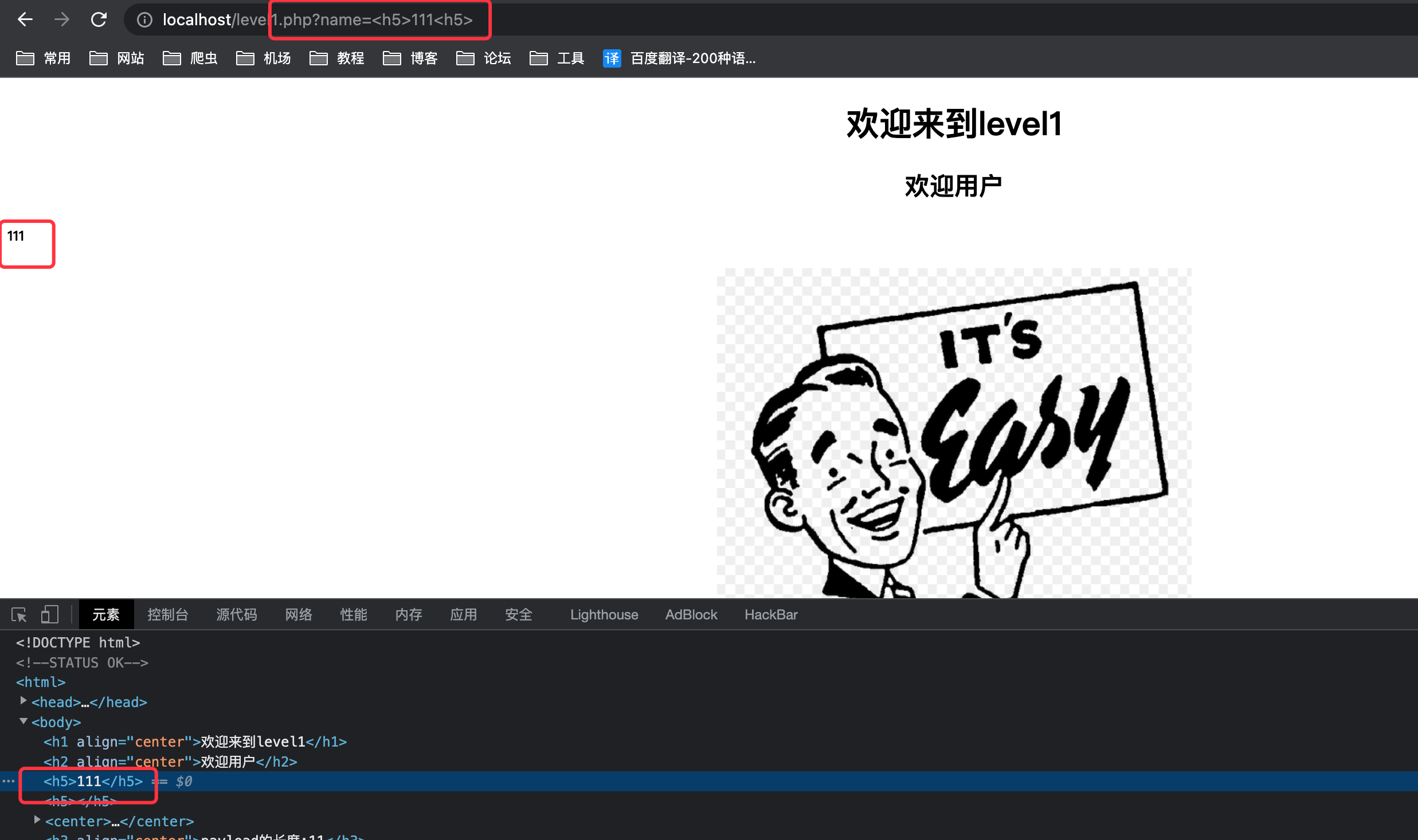The height and width of the screenshot is (840, 1418).
Task: Open site information icon in address bar
Action: point(144,20)
